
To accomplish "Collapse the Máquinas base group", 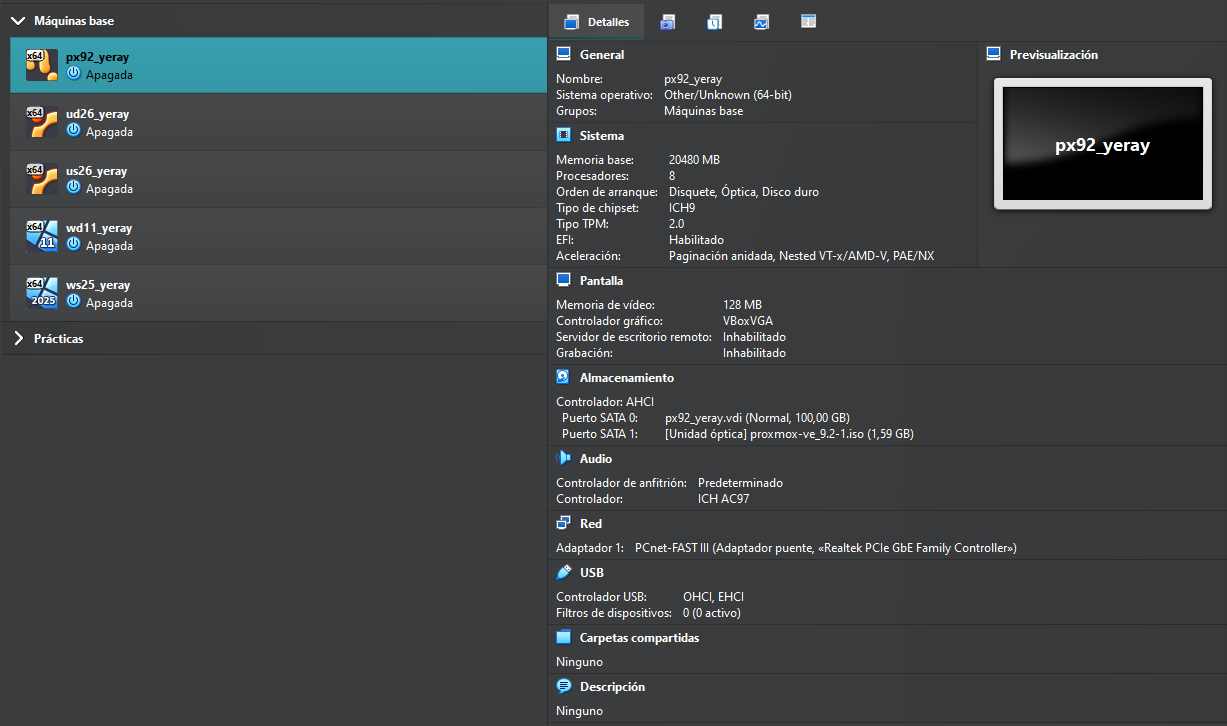I will (x=18, y=20).
